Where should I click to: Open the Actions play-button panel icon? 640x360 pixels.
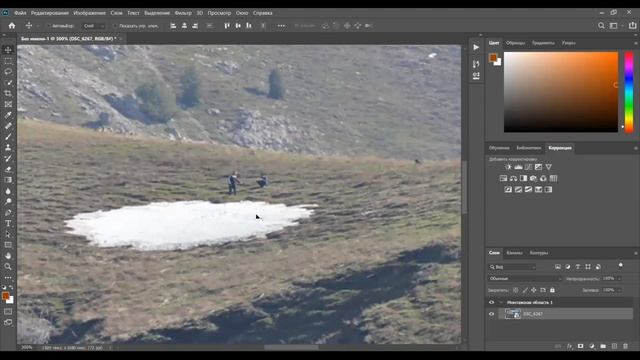476,47
